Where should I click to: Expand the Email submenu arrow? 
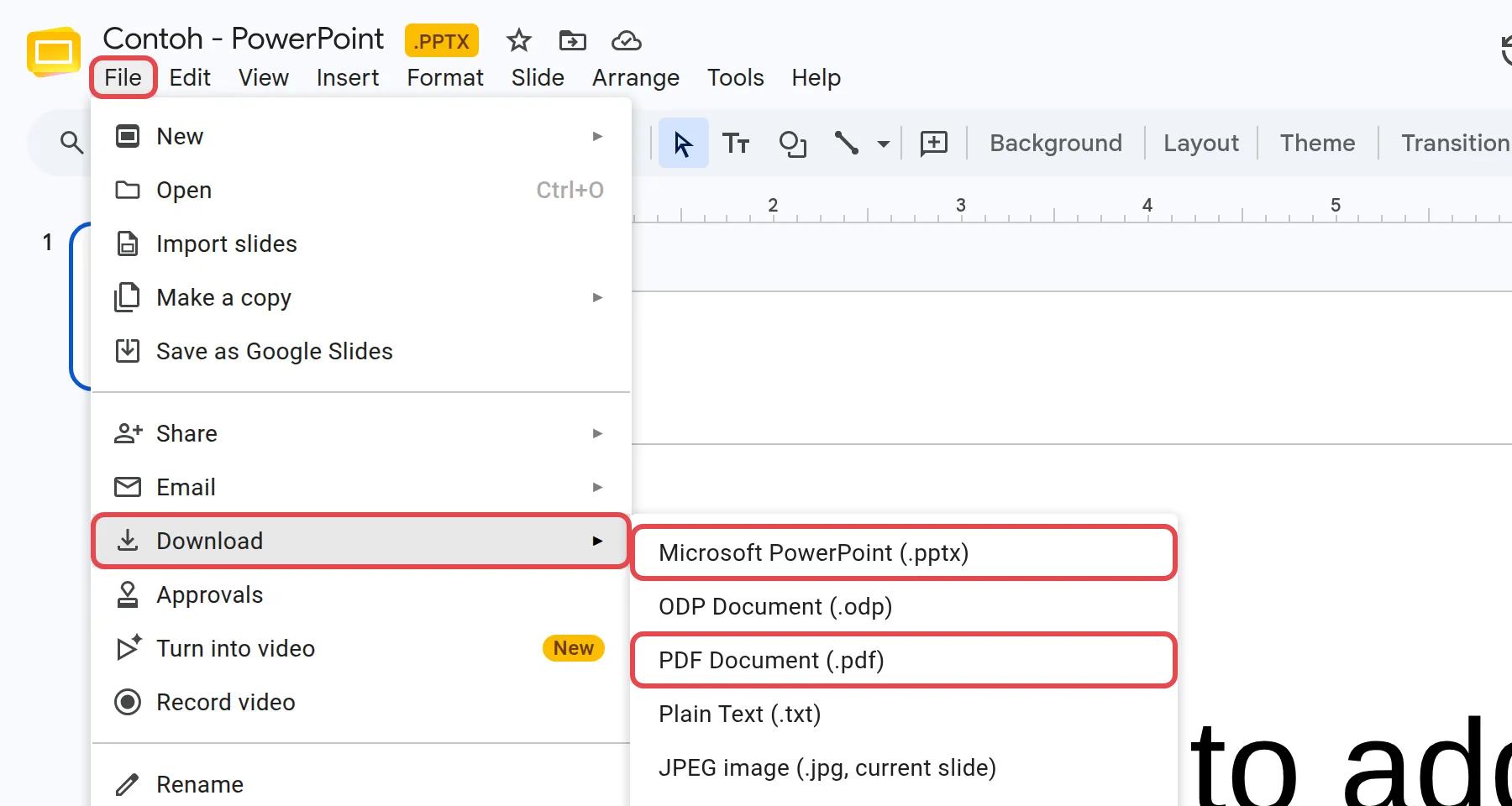(x=597, y=487)
